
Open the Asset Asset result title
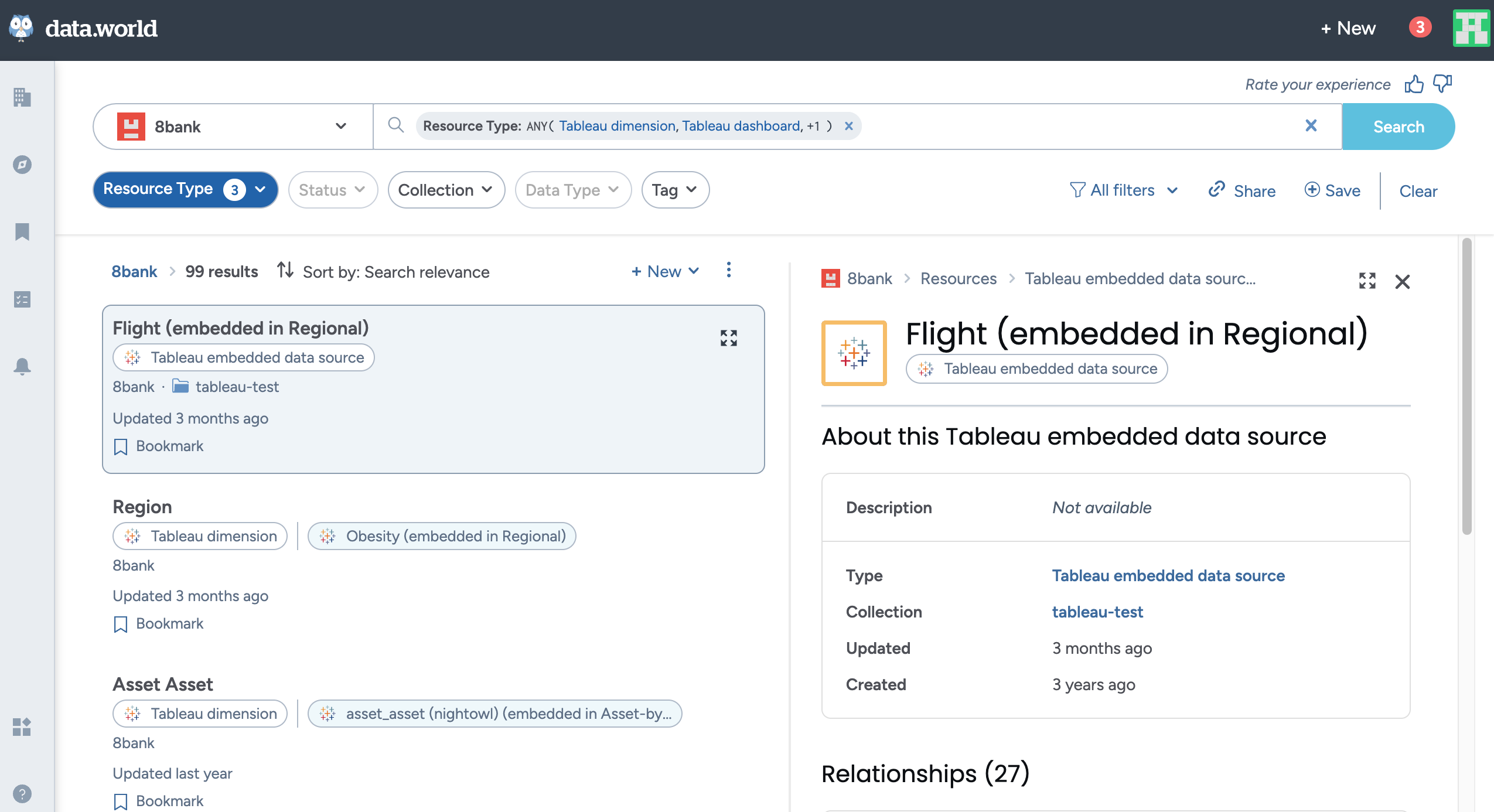click(x=163, y=684)
